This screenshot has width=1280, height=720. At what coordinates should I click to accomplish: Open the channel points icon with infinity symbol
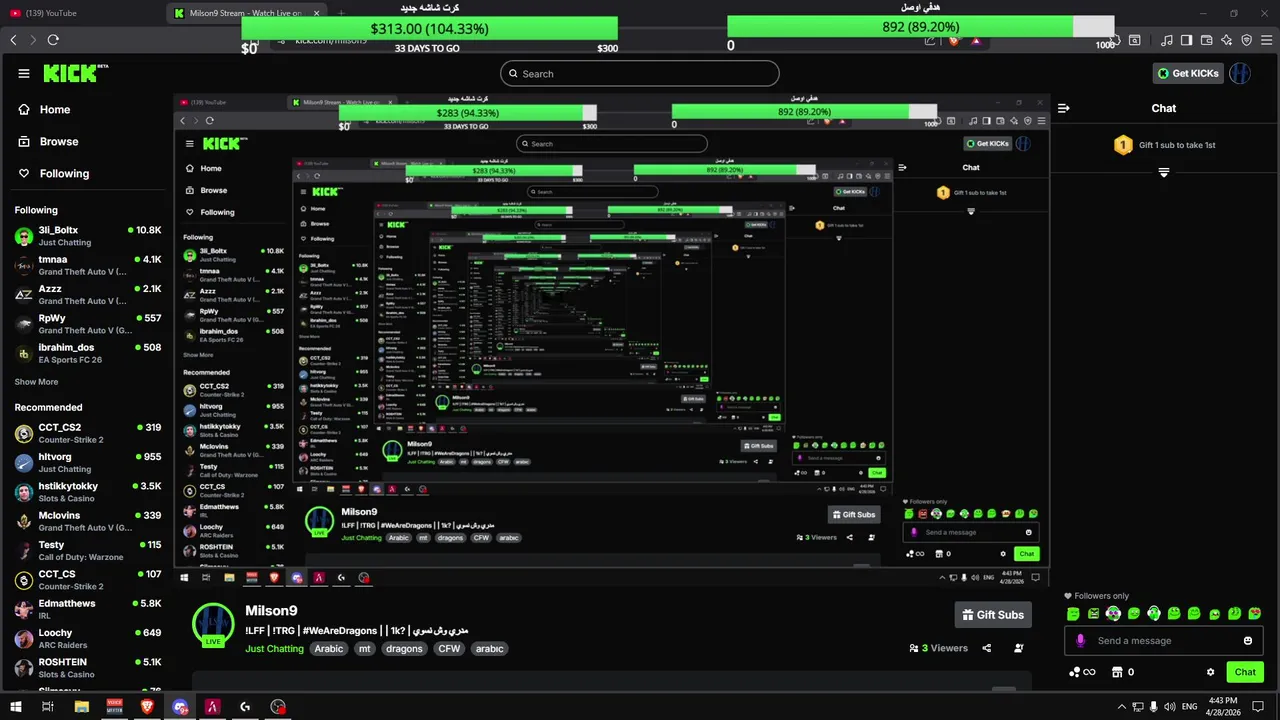[1082, 672]
